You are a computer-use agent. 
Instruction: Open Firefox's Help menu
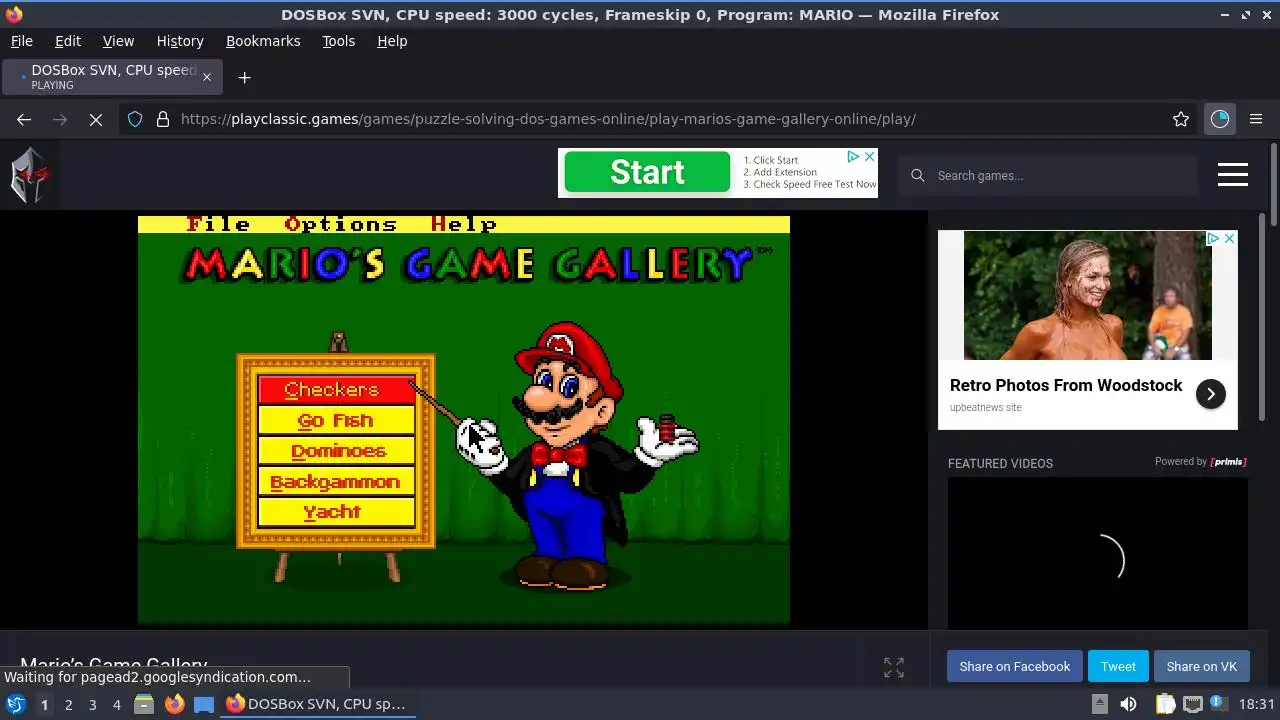coord(392,41)
